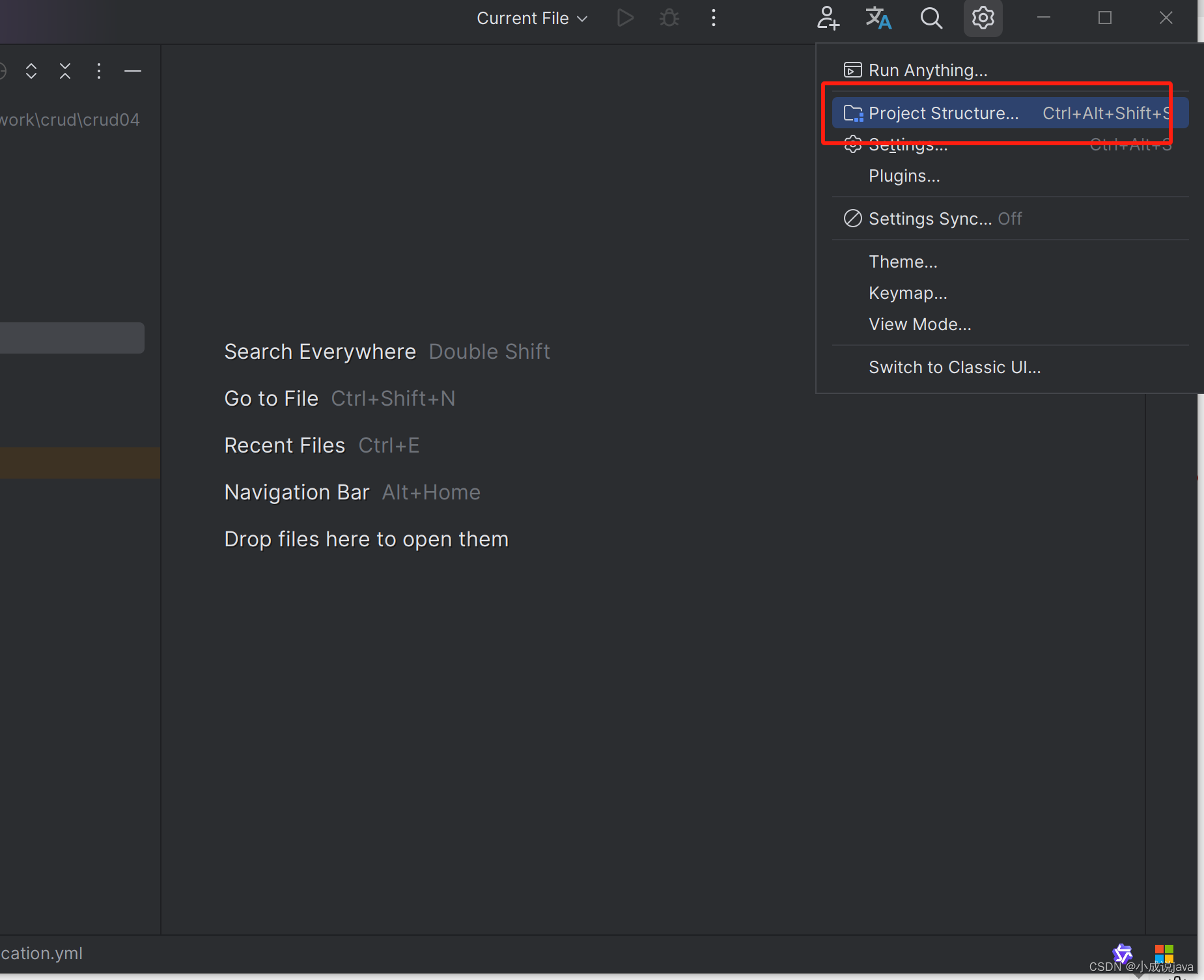The height and width of the screenshot is (980, 1204).
Task: Hide the project tool window
Action: coord(133,70)
